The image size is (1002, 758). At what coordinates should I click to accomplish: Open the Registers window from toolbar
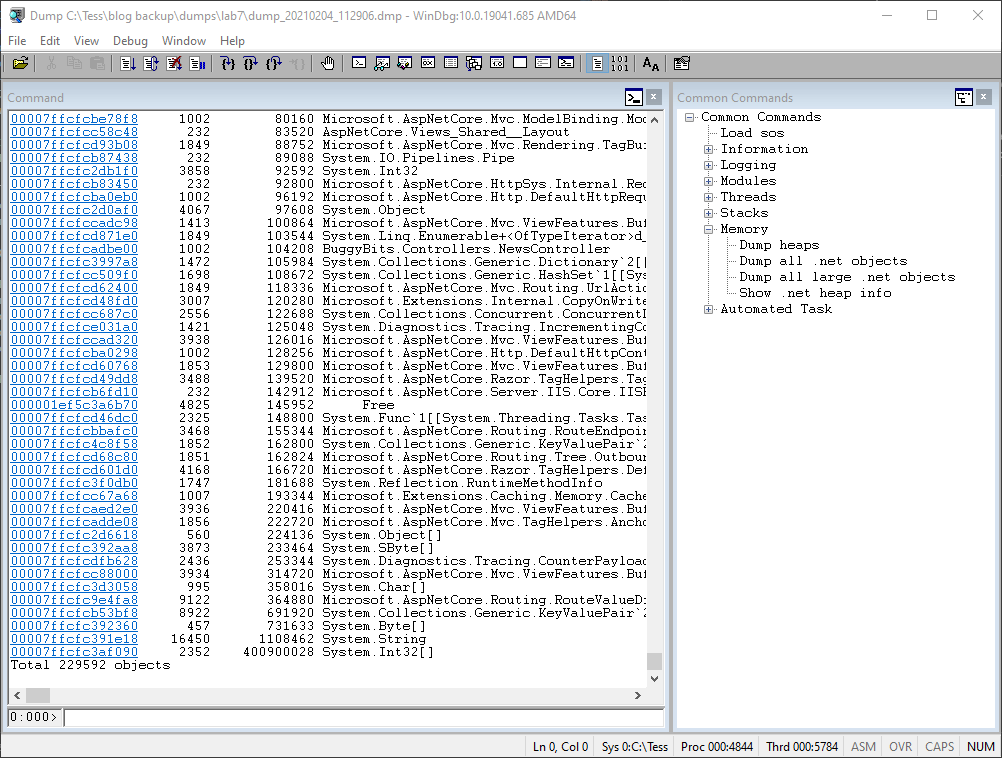(x=428, y=63)
